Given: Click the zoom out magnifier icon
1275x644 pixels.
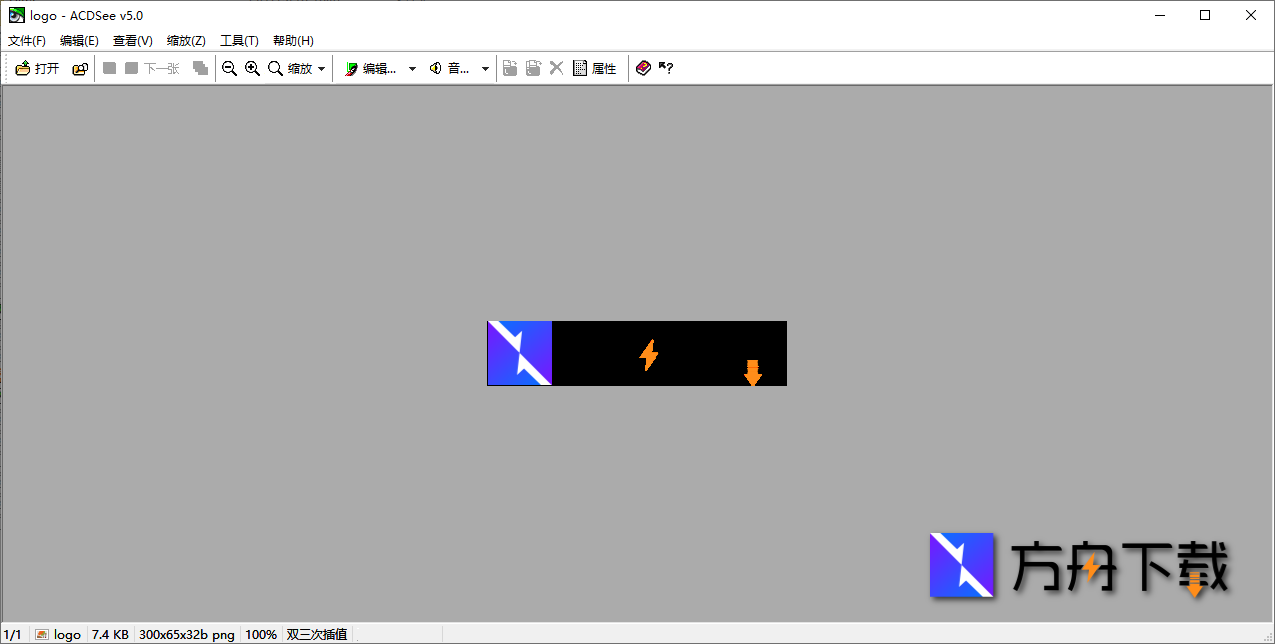Looking at the screenshot, I should 229,69.
